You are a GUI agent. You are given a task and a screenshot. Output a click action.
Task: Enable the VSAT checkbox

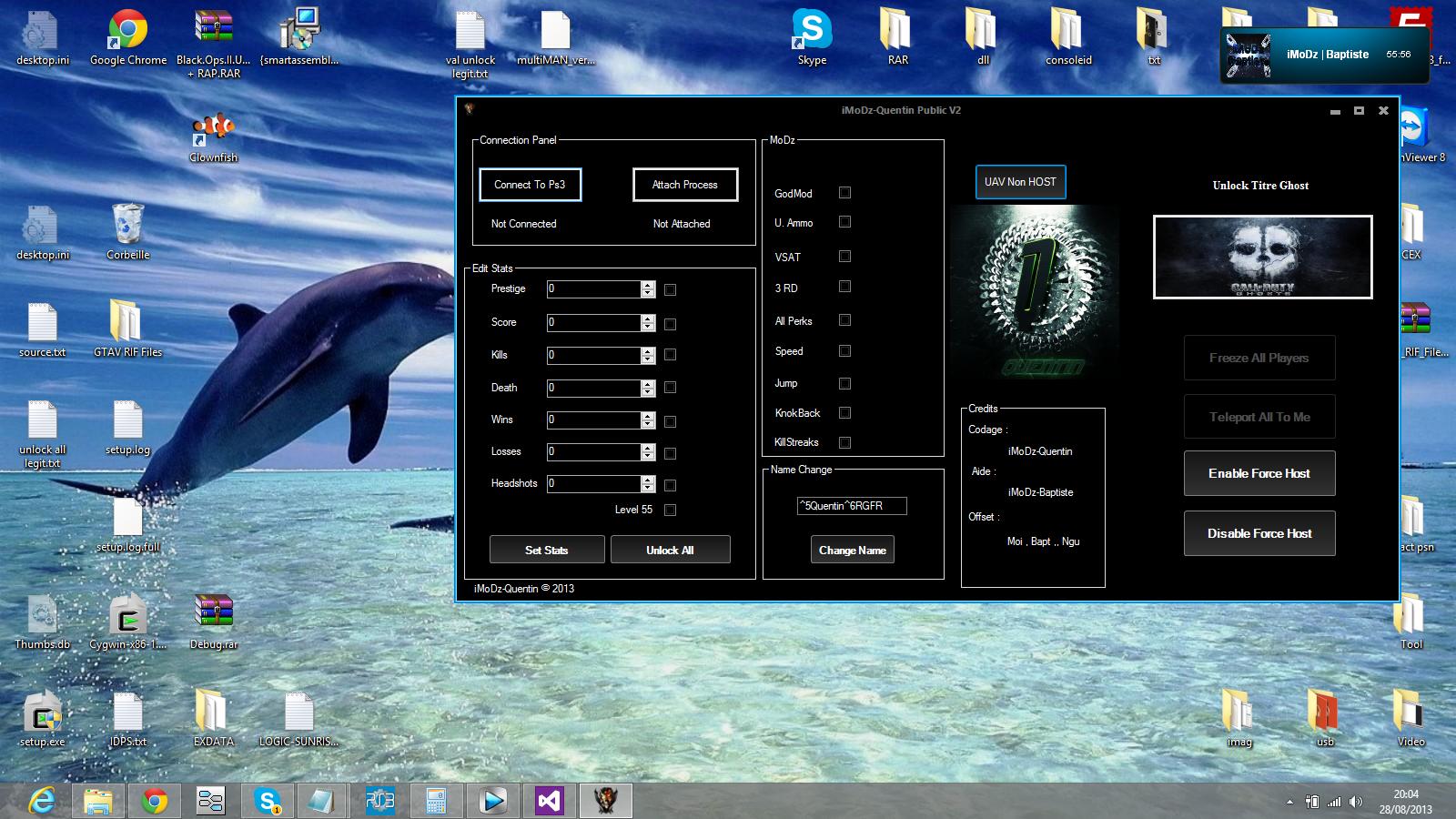coord(844,257)
